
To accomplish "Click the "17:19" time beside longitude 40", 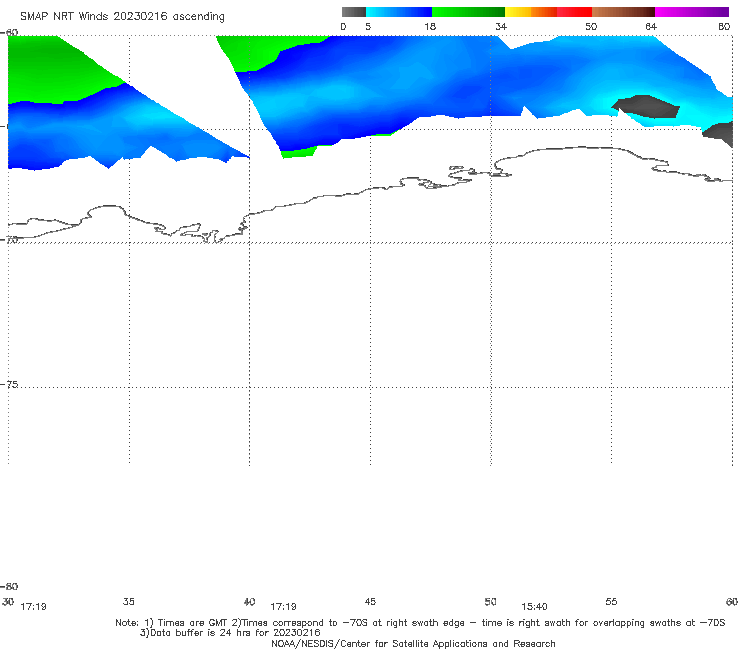I will [283, 607].
